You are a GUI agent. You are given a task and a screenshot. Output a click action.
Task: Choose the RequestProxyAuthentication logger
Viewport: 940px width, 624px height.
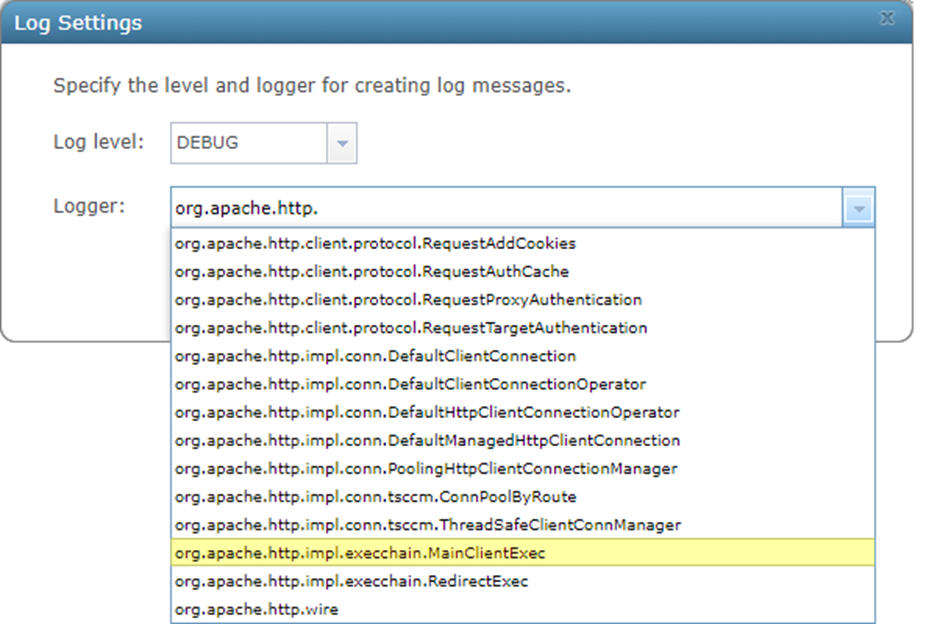[523, 300]
